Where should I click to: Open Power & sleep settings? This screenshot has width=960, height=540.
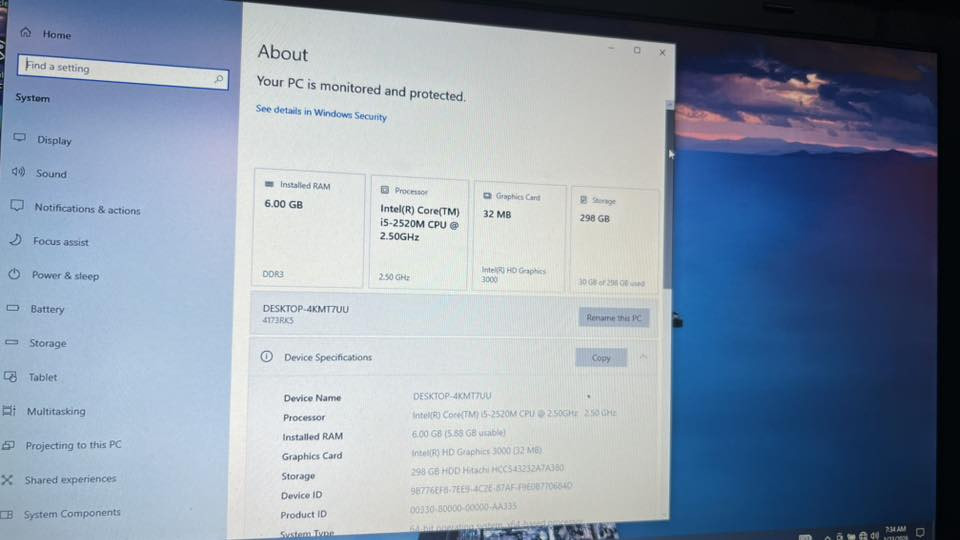65,276
